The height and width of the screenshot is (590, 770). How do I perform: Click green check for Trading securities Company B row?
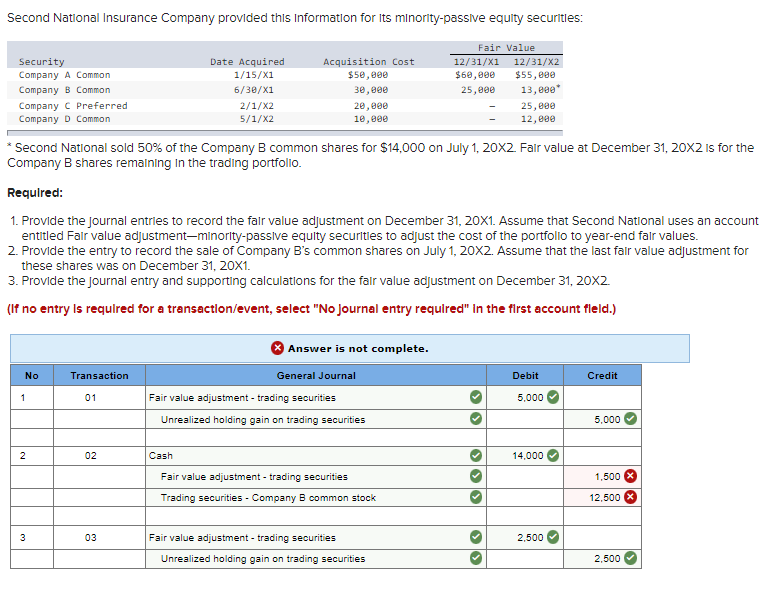point(476,497)
